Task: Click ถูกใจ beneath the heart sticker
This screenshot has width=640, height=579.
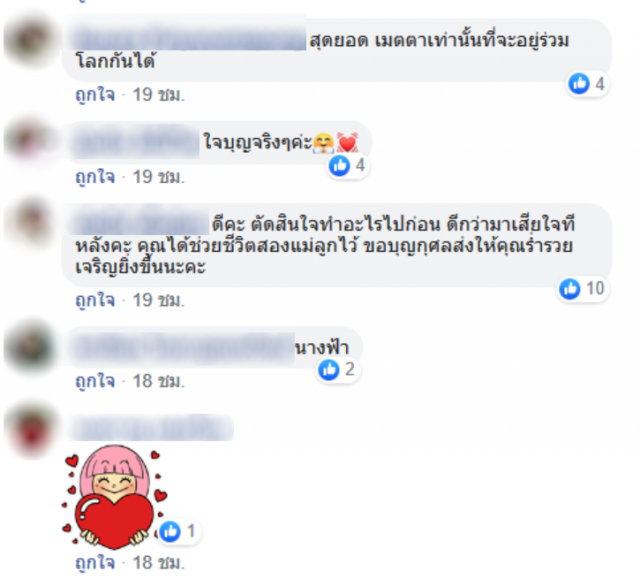Action: pyautogui.click(x=95, y=563)
